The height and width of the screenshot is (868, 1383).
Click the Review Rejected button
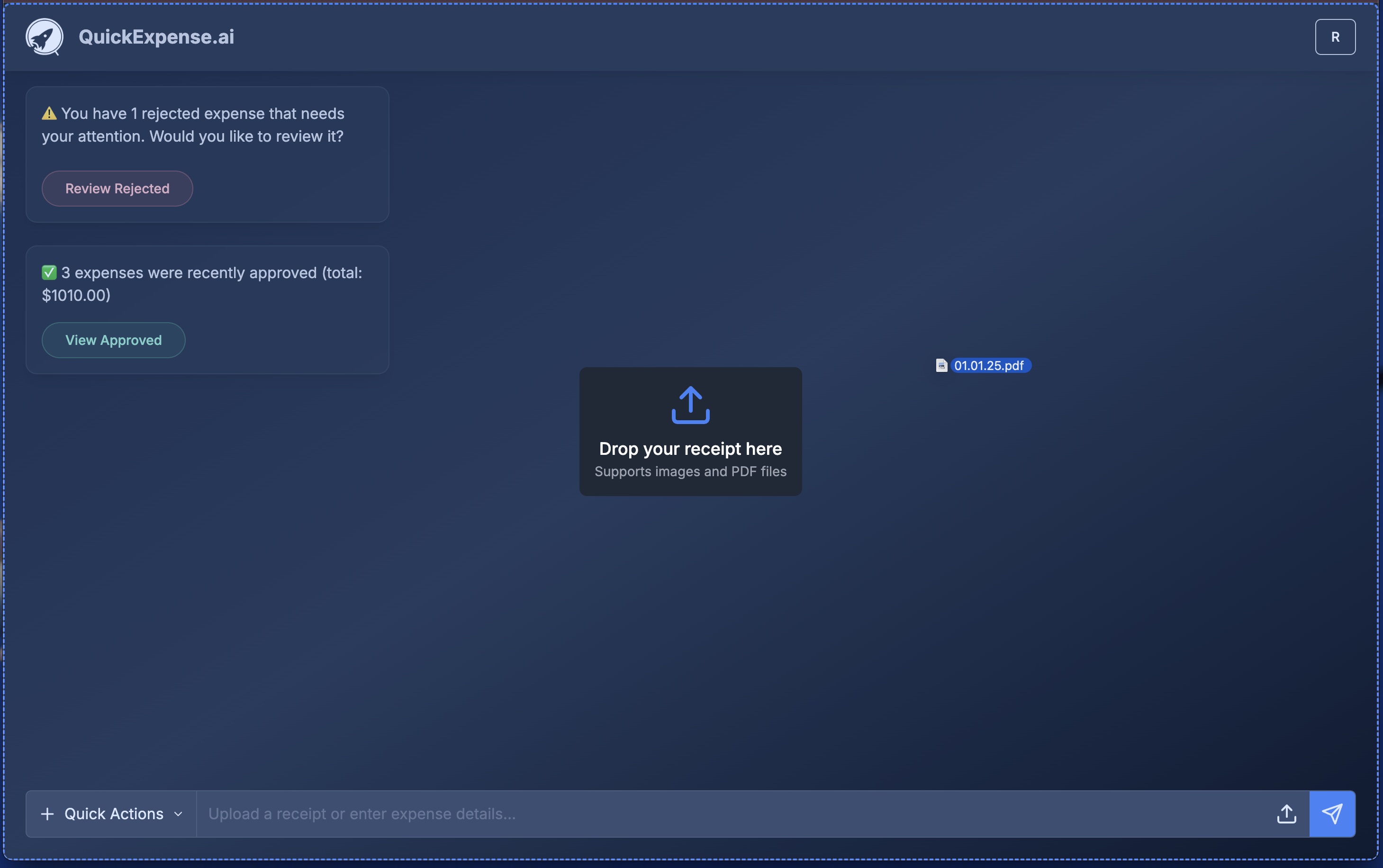click(117, 188)
